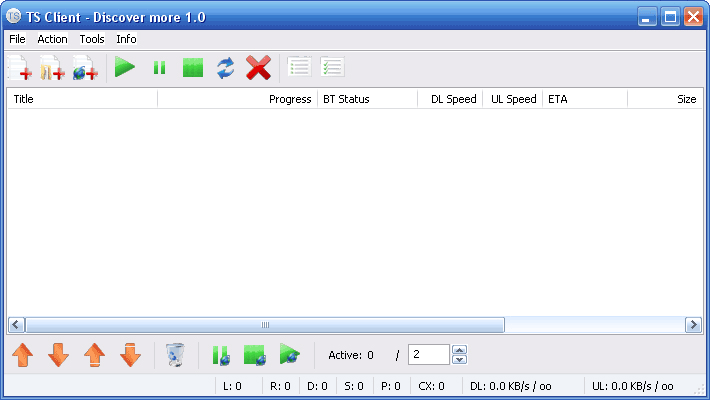This screenshot has width=710, height=400.
Task: Pause the selected download with green pause icon
Action: point(159,68)
